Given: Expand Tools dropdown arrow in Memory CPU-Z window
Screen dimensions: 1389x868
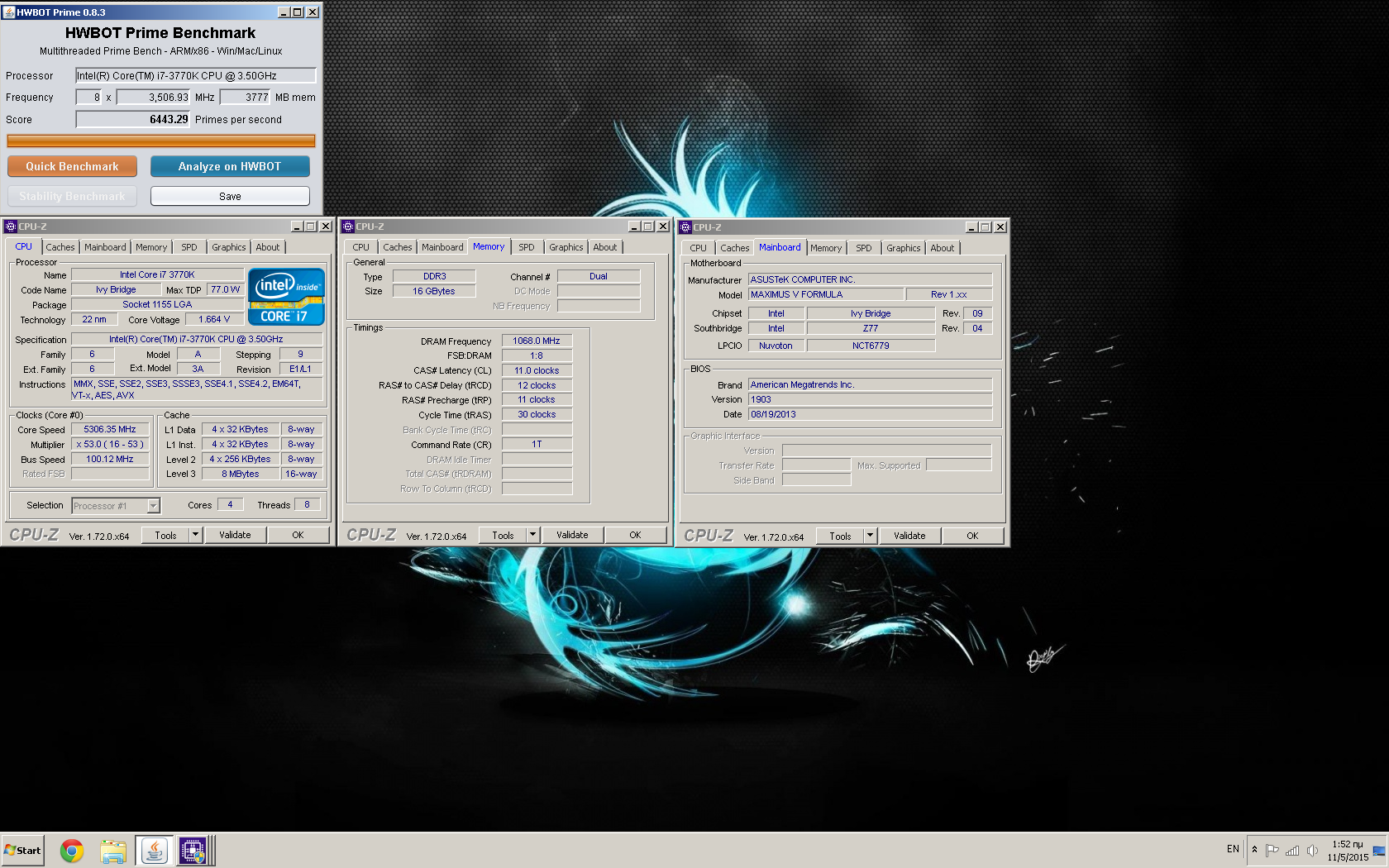Looking at the screenshot, I should [533, 535].
